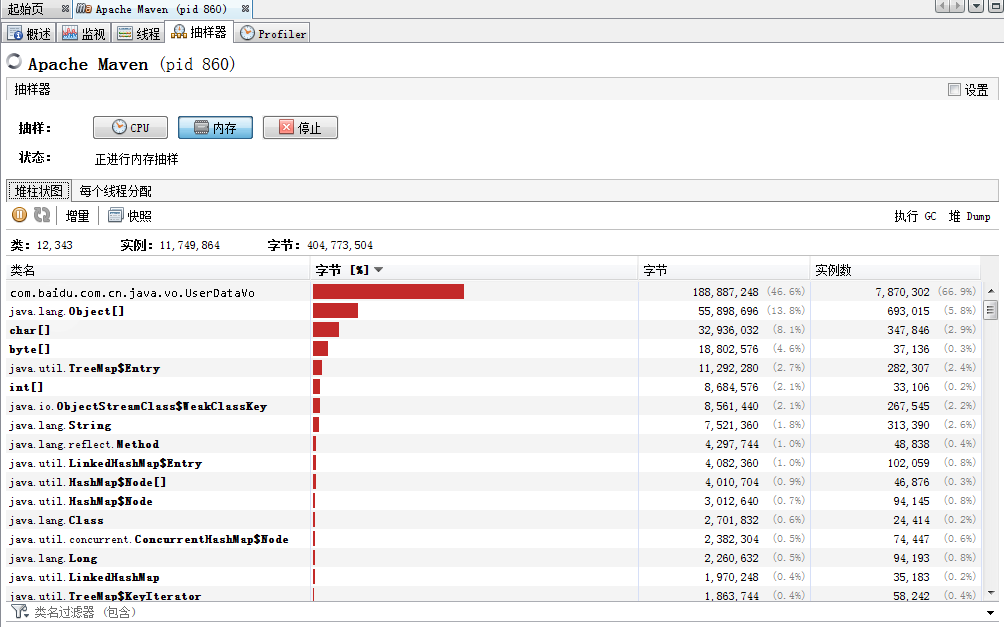Viewport: 1004px width, 627px height.
Task: Select java.io.ObjectStreamClass$WeakClassKey row
Action: (x=493, y=406)
